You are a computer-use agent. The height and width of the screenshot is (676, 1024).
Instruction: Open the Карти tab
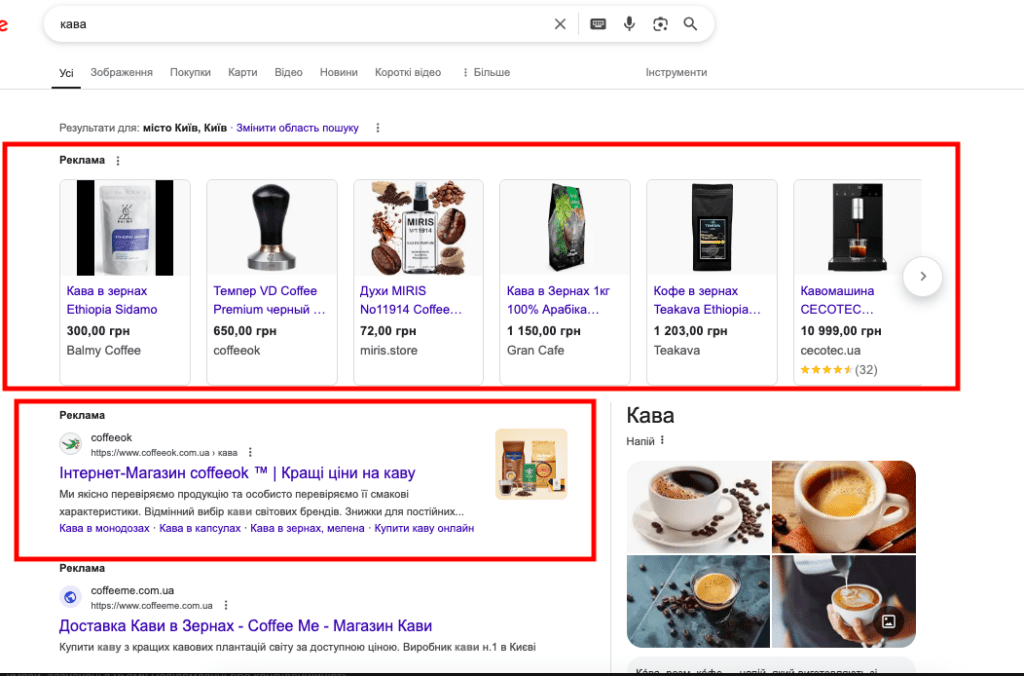(x=242, y=72)
